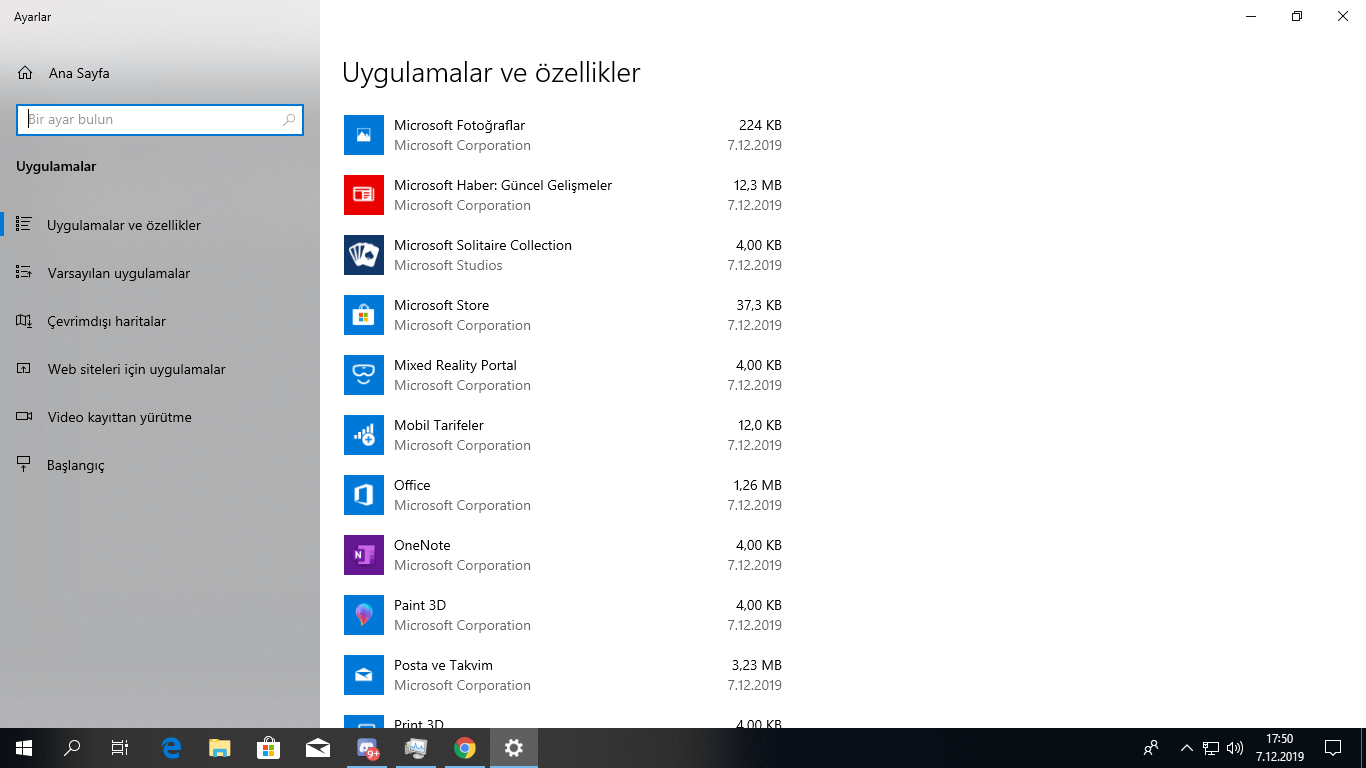Select the Mobil Tarifeler name text
The image size is (1366, 768).
point(439,425)
